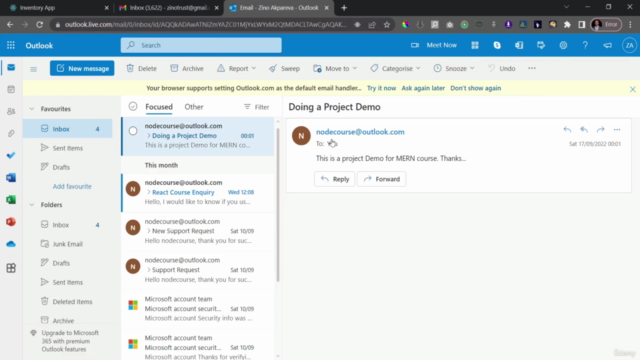Open To Do checkmark app
The height and width of the screenshot is (360, 640).
(11, 156)
